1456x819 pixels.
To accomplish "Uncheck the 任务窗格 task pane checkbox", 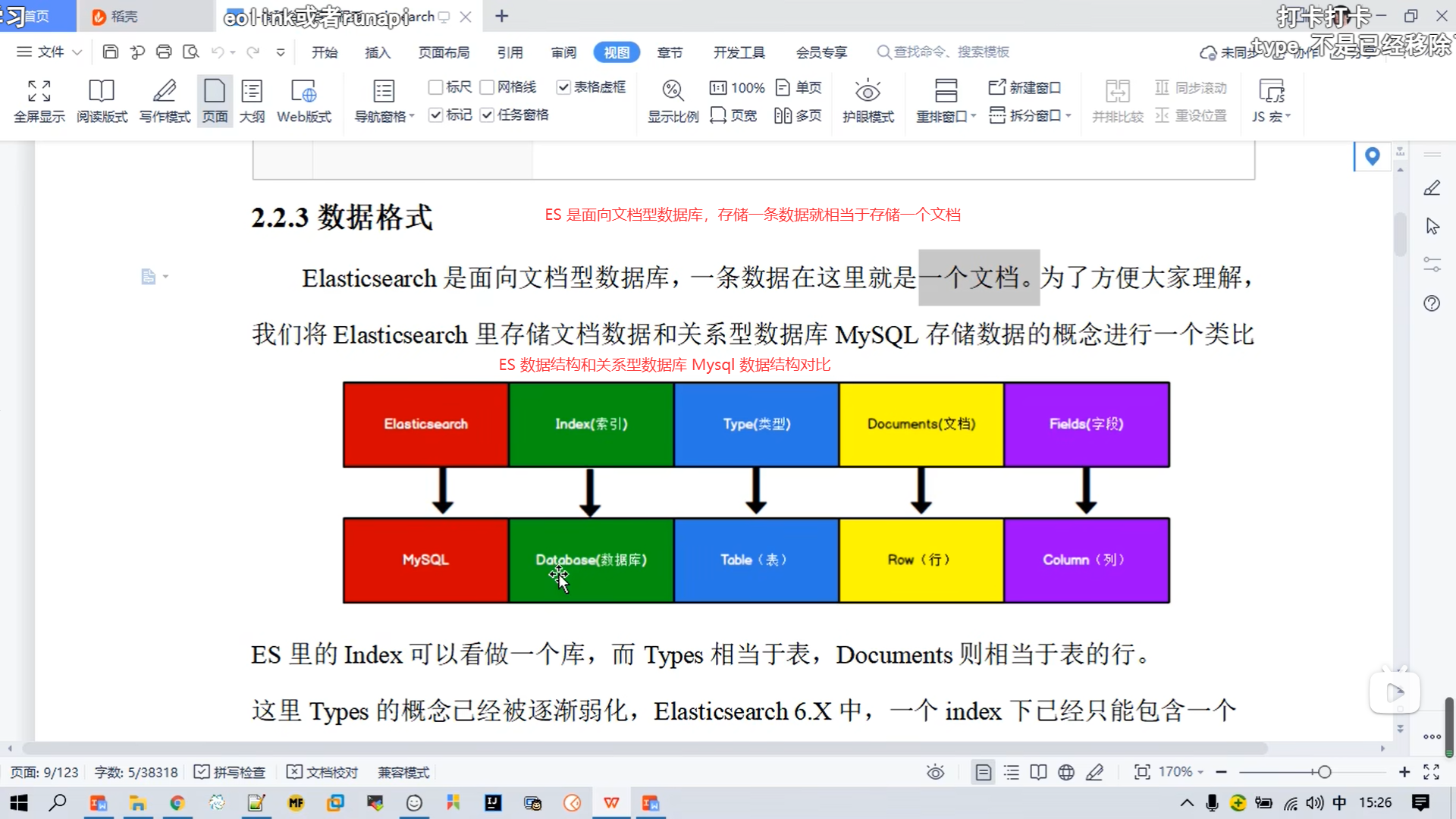I will click(488, 115).
